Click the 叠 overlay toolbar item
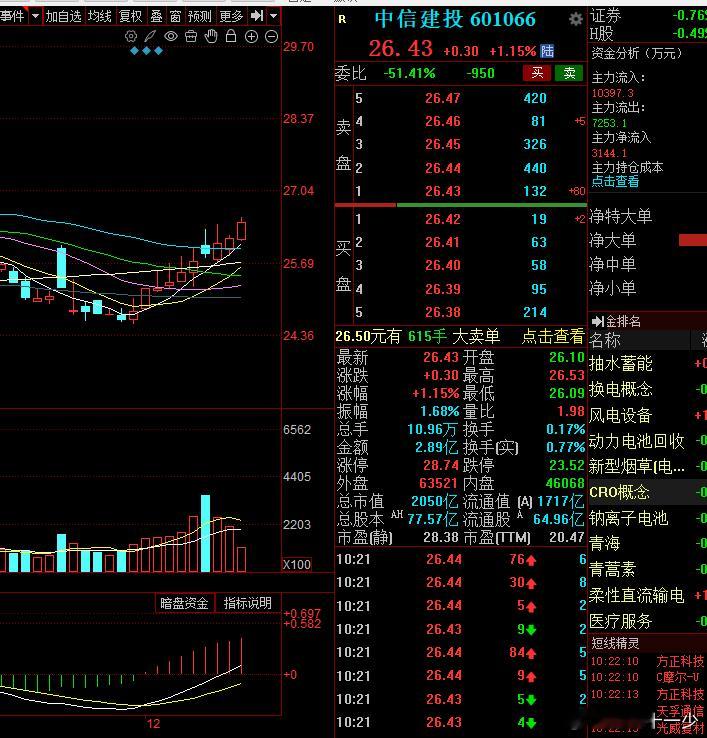Viewport: 707px width, 738px height. pos(156,16)
